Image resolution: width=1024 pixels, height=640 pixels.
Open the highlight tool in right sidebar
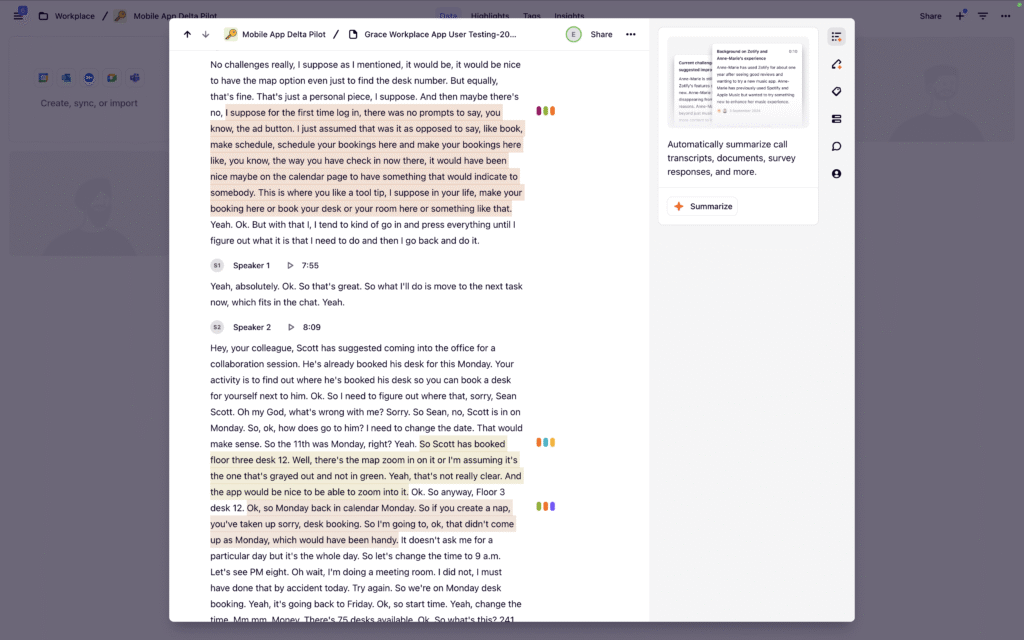[x=836, y=64]
